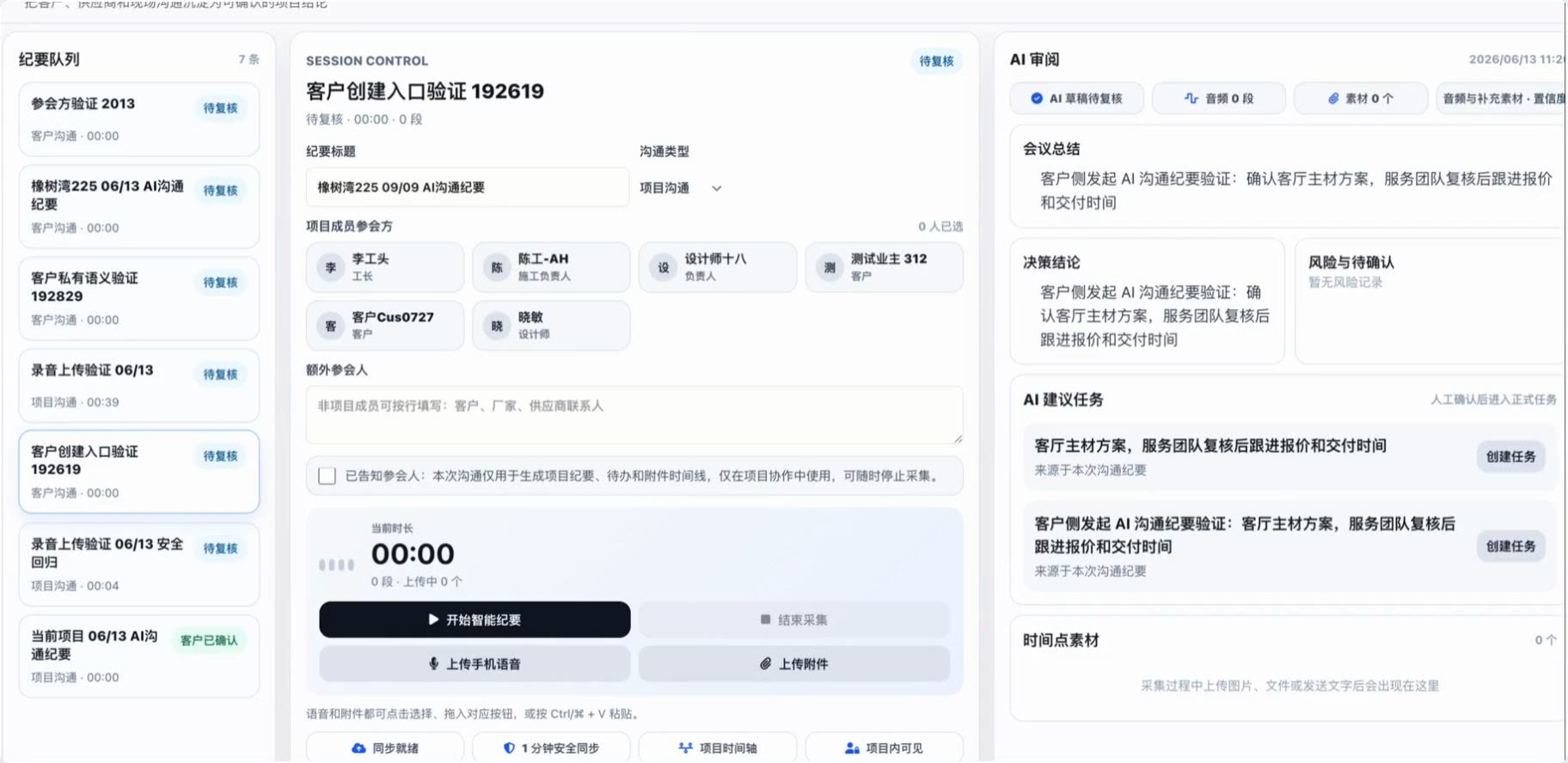Open the 沟通类型 项目沟通 dropdown

click(x=681, y=187)
